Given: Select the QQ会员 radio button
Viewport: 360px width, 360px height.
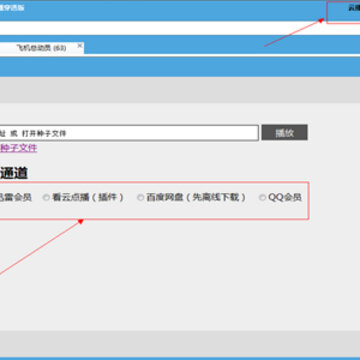Looking at the screenshot, I should point(263,197).
